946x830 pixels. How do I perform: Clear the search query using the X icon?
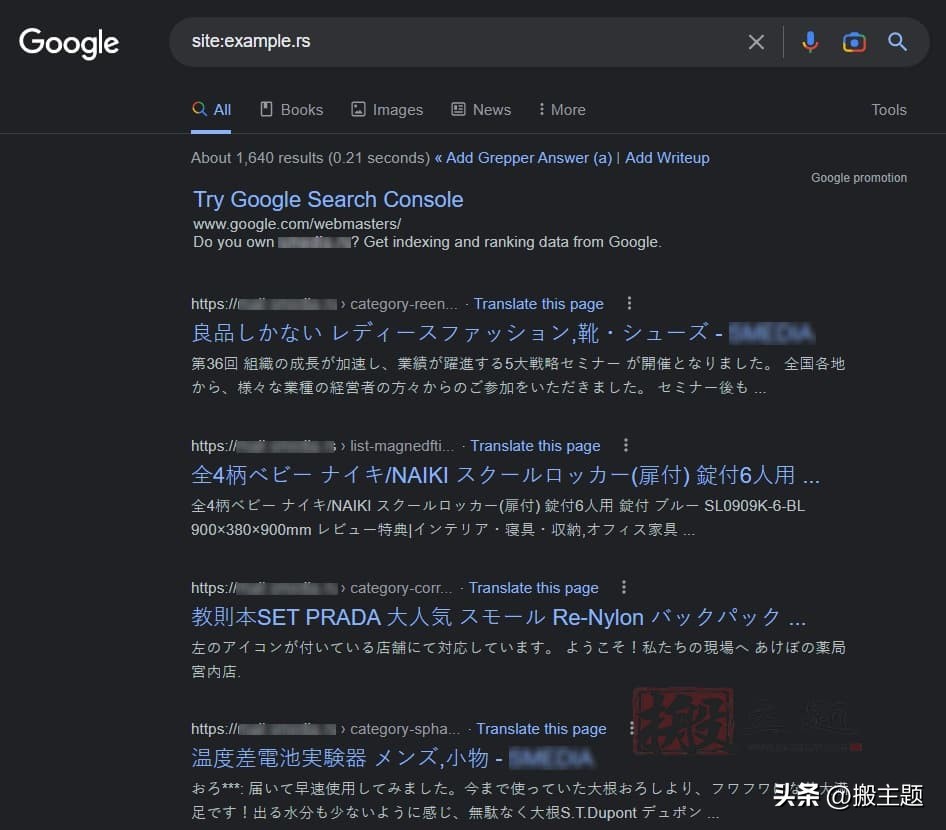click(x=756, y=42)
